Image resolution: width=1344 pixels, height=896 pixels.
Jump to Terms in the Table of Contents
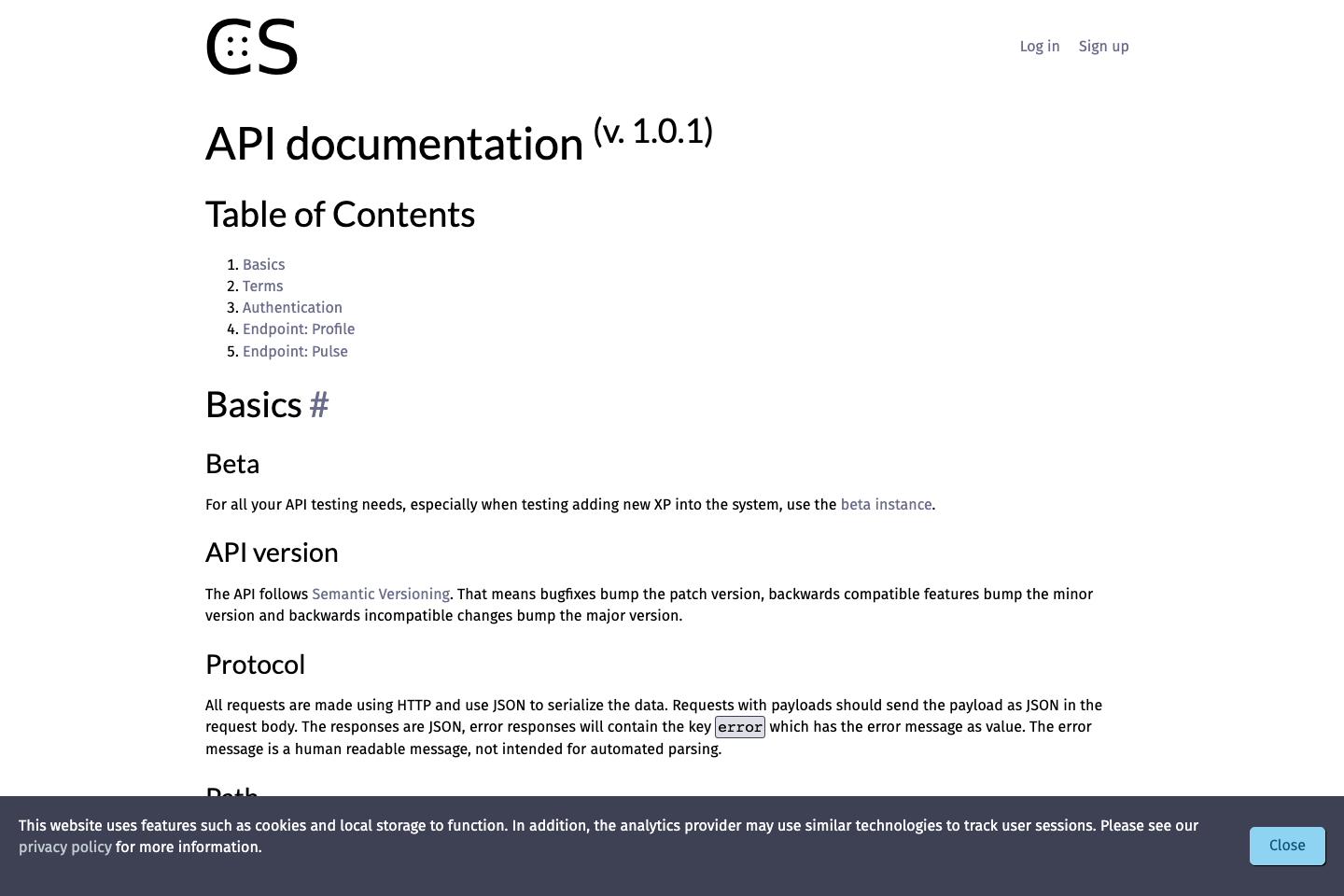[262, 287]
